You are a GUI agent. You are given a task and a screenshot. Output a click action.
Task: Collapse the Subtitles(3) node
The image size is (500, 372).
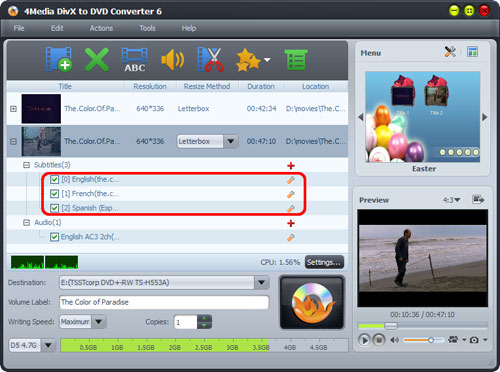coord(26,165)
